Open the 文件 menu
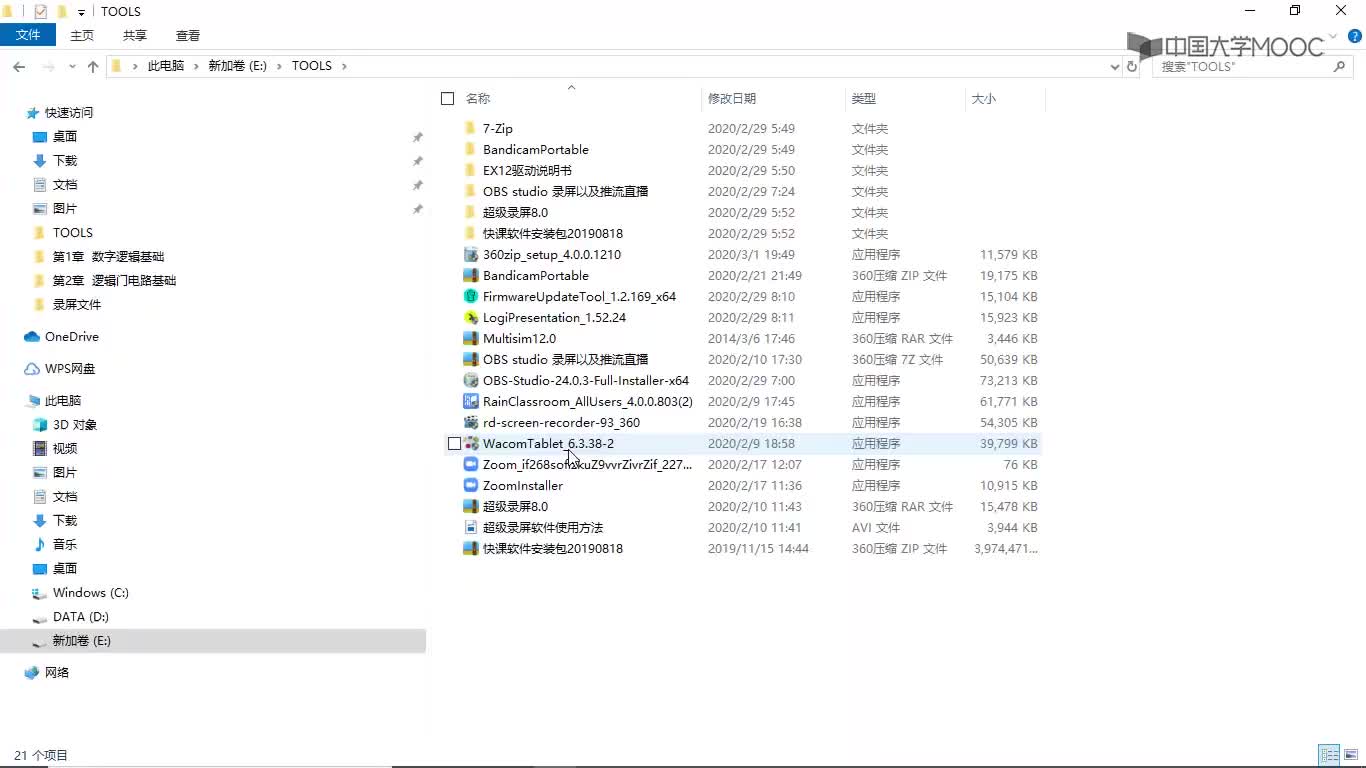The width and height of the screenshot is (1366, 768). [28, 35]
